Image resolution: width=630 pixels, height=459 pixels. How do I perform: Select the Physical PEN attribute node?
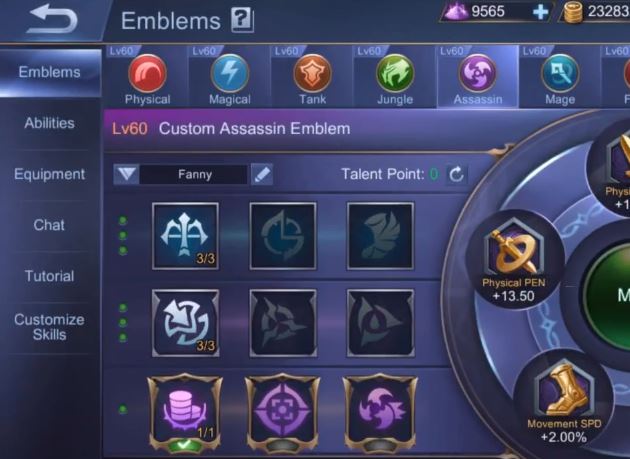tap(514, 260)
